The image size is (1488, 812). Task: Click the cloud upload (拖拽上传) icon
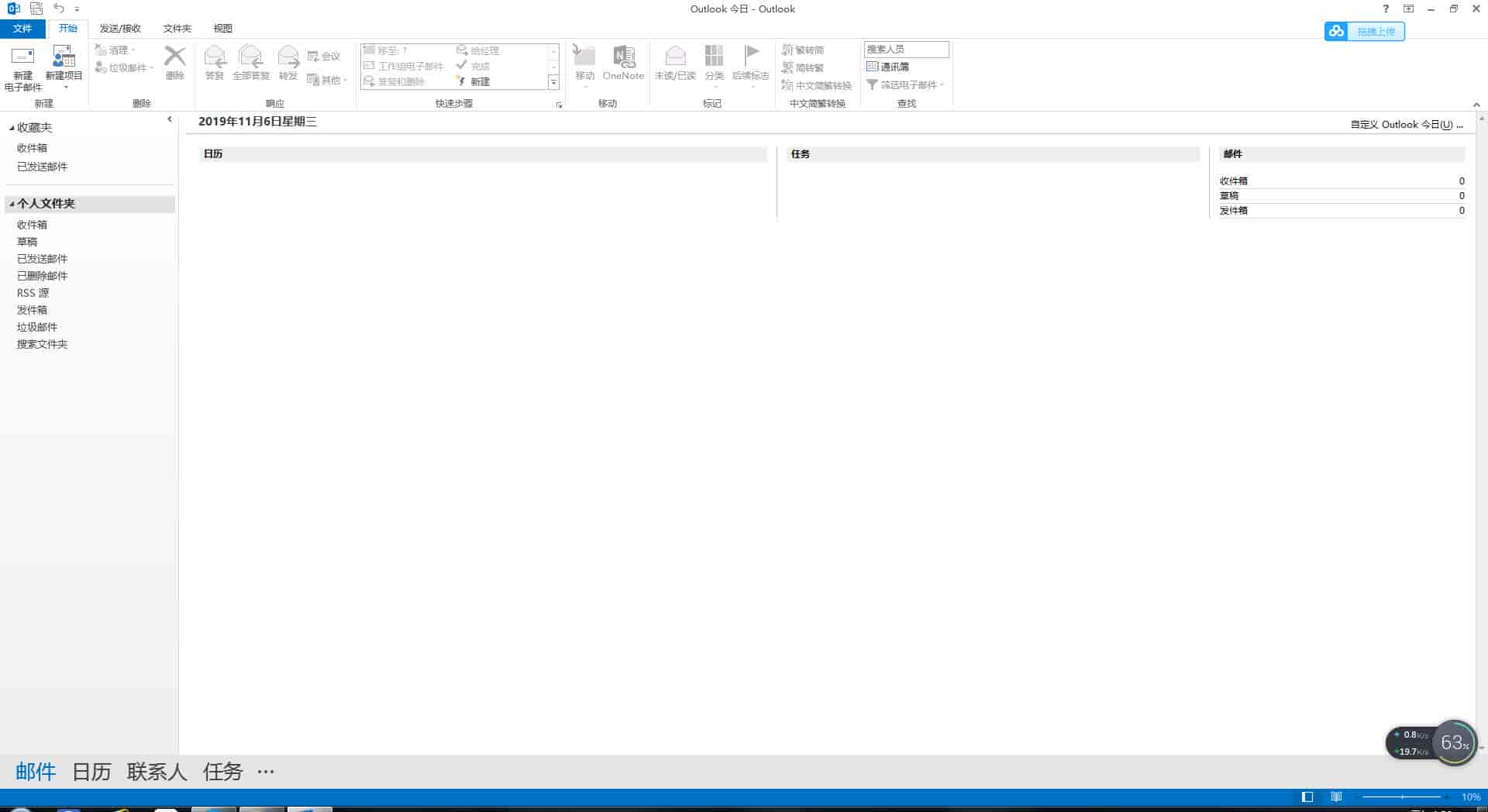tap(1336, 31)
